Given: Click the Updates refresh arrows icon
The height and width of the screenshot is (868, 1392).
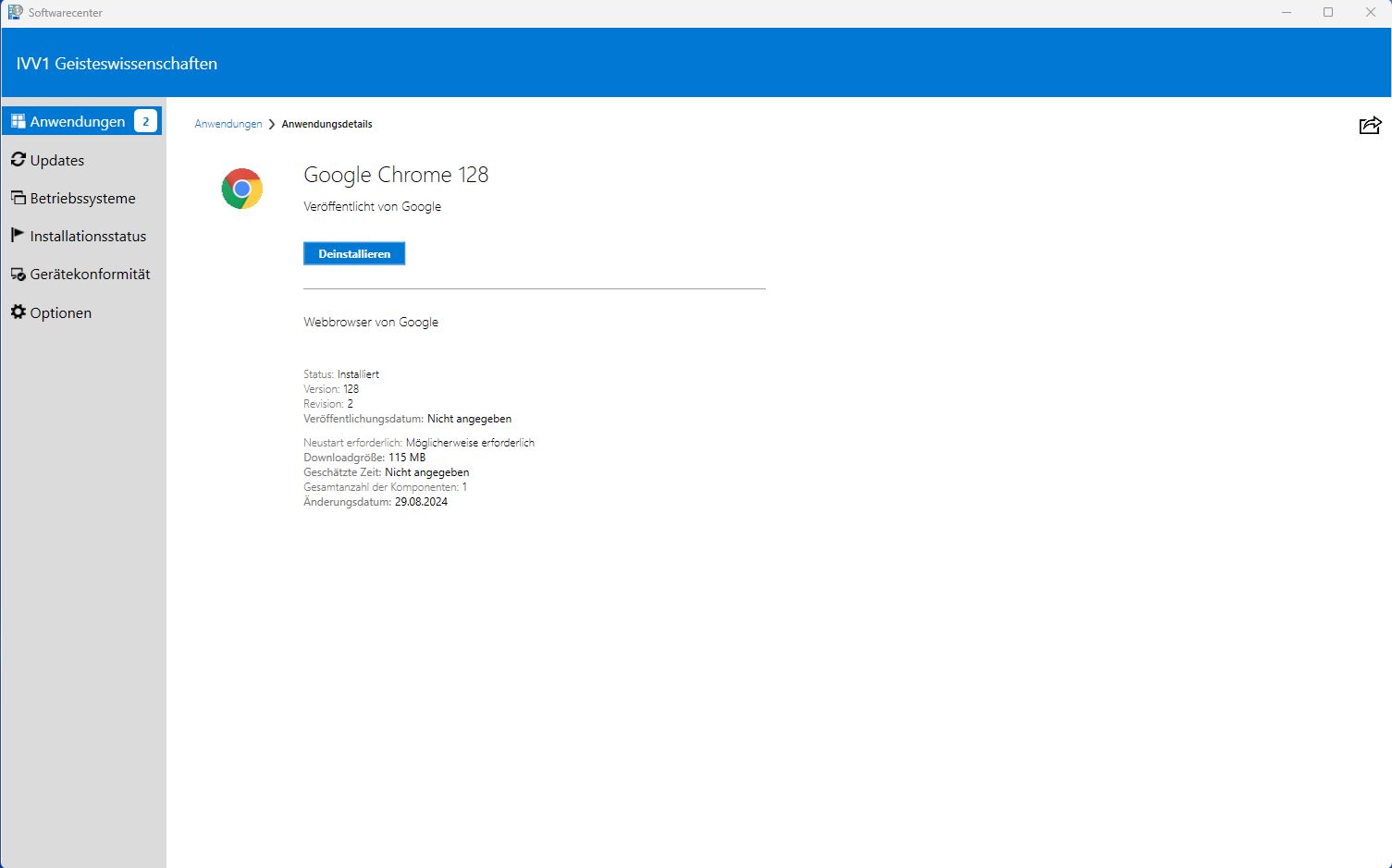Looking at the screenshot, I should click(18, 160).
